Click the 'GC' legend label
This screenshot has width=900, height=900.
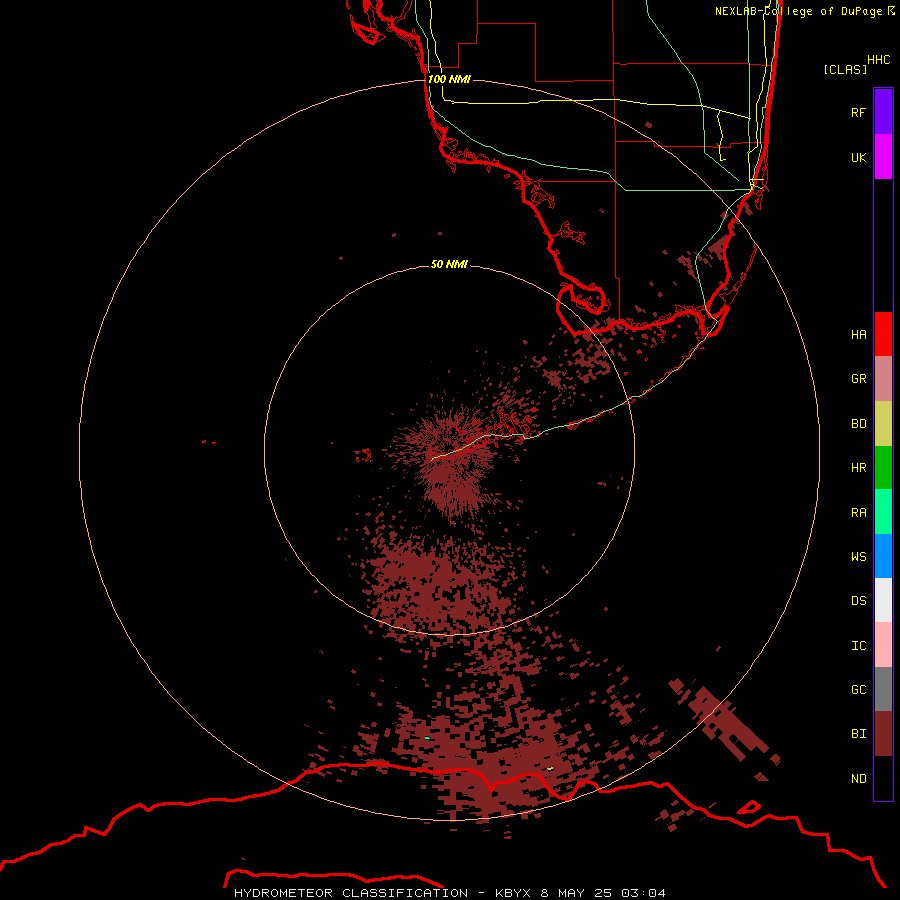coord(858,690)
